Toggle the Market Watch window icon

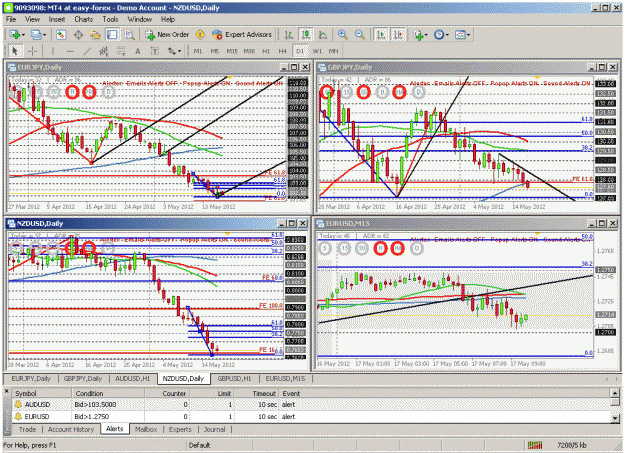61,35
